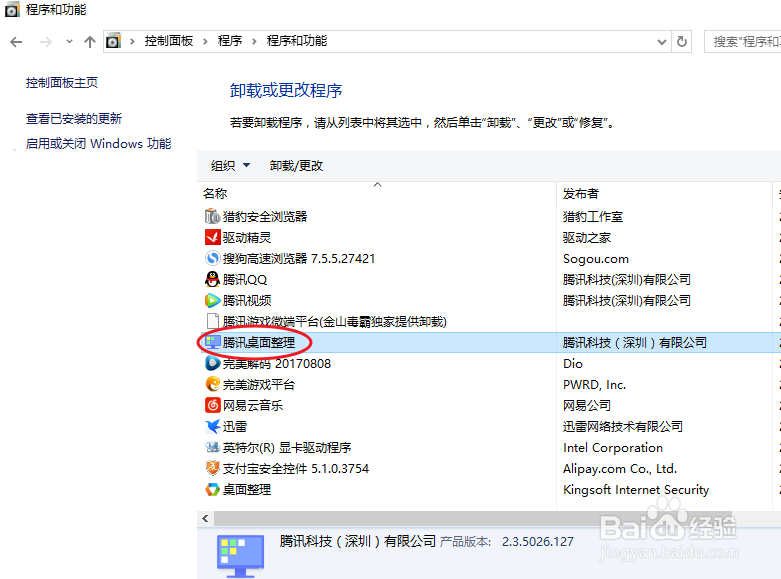Expand chevron after 程序 breadcrumb
Viewport: 781px width, 579px height.
pos(254,41)
